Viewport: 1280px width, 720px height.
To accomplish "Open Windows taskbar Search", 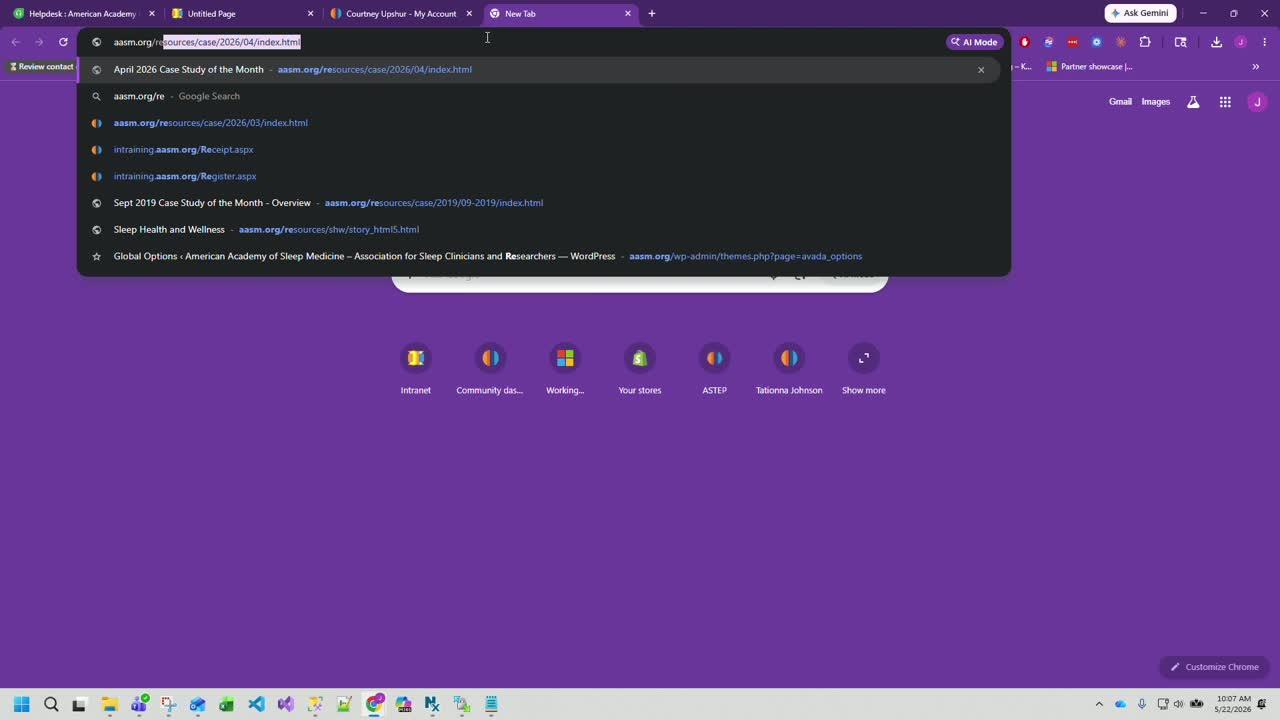I will (x=51, y=704).
